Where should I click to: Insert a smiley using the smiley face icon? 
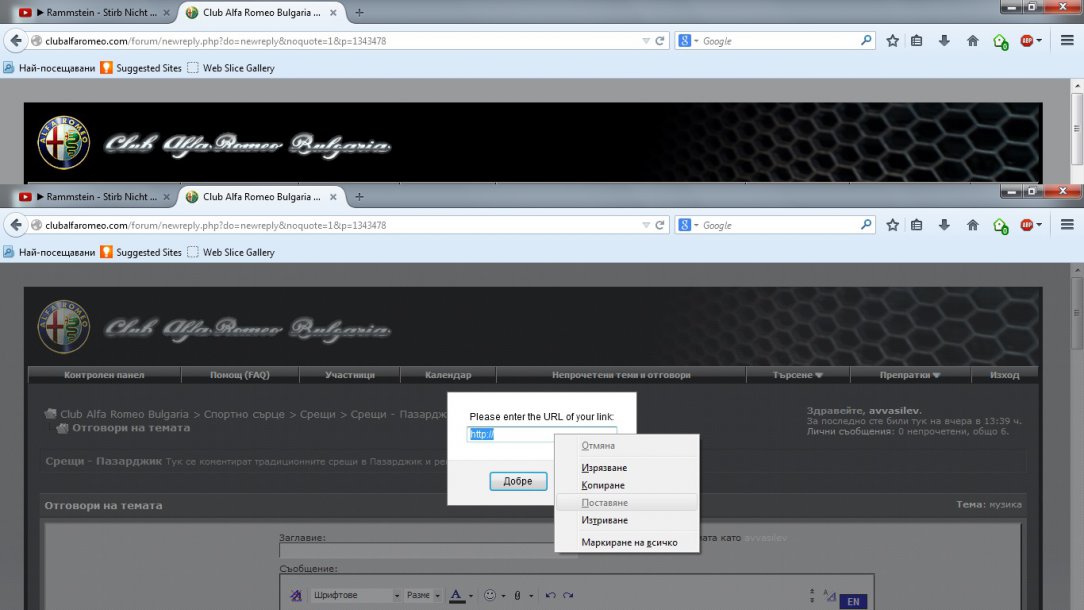(x=490, y=596)
